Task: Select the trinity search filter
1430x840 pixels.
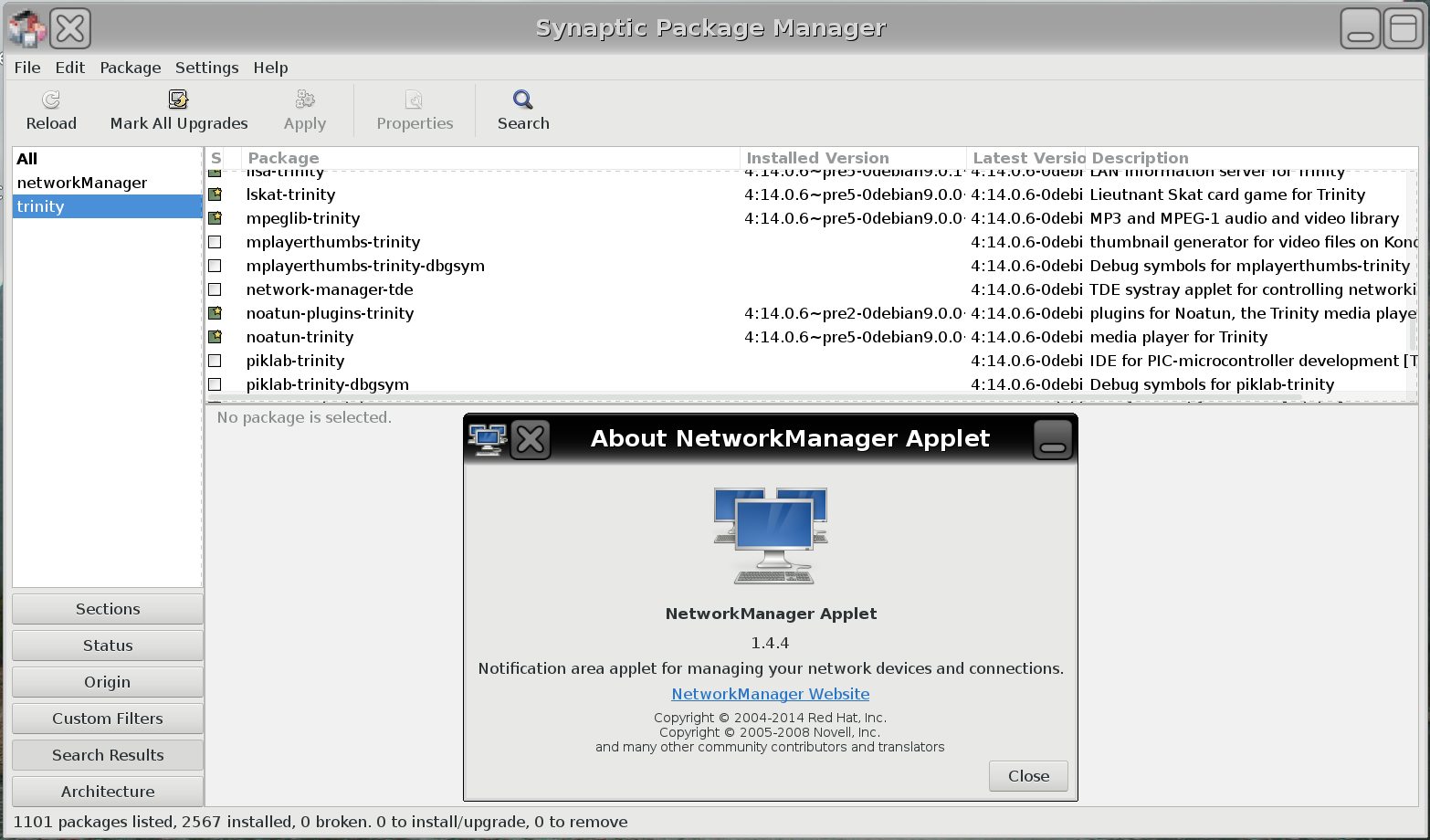Action: tap(108, 206)
